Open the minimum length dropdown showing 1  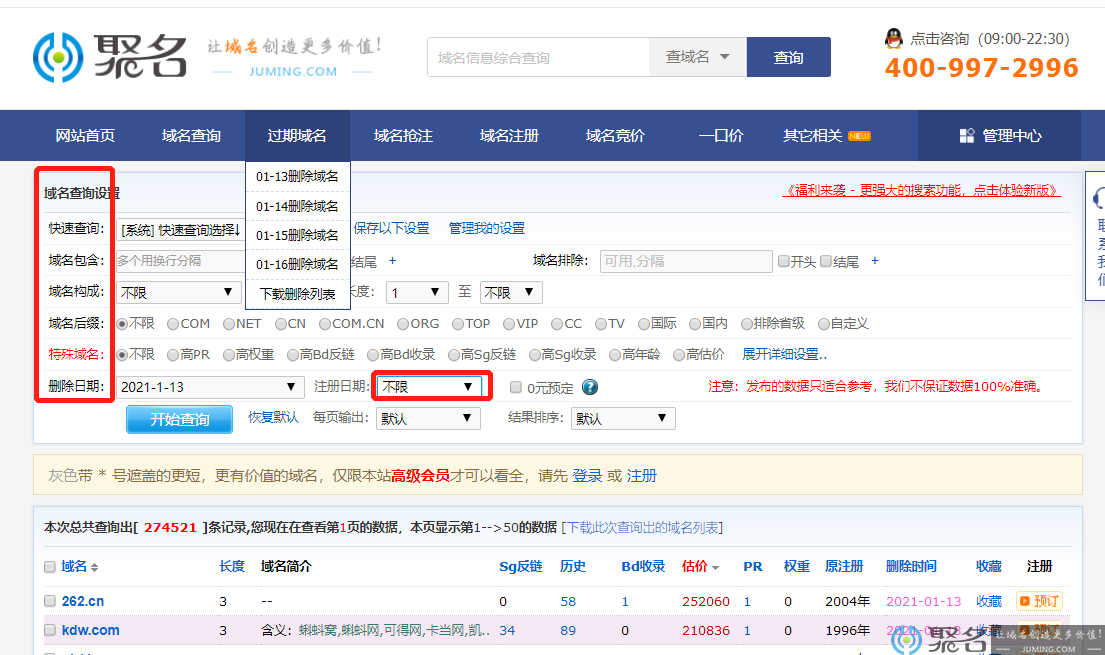click(x=417, y=292)
